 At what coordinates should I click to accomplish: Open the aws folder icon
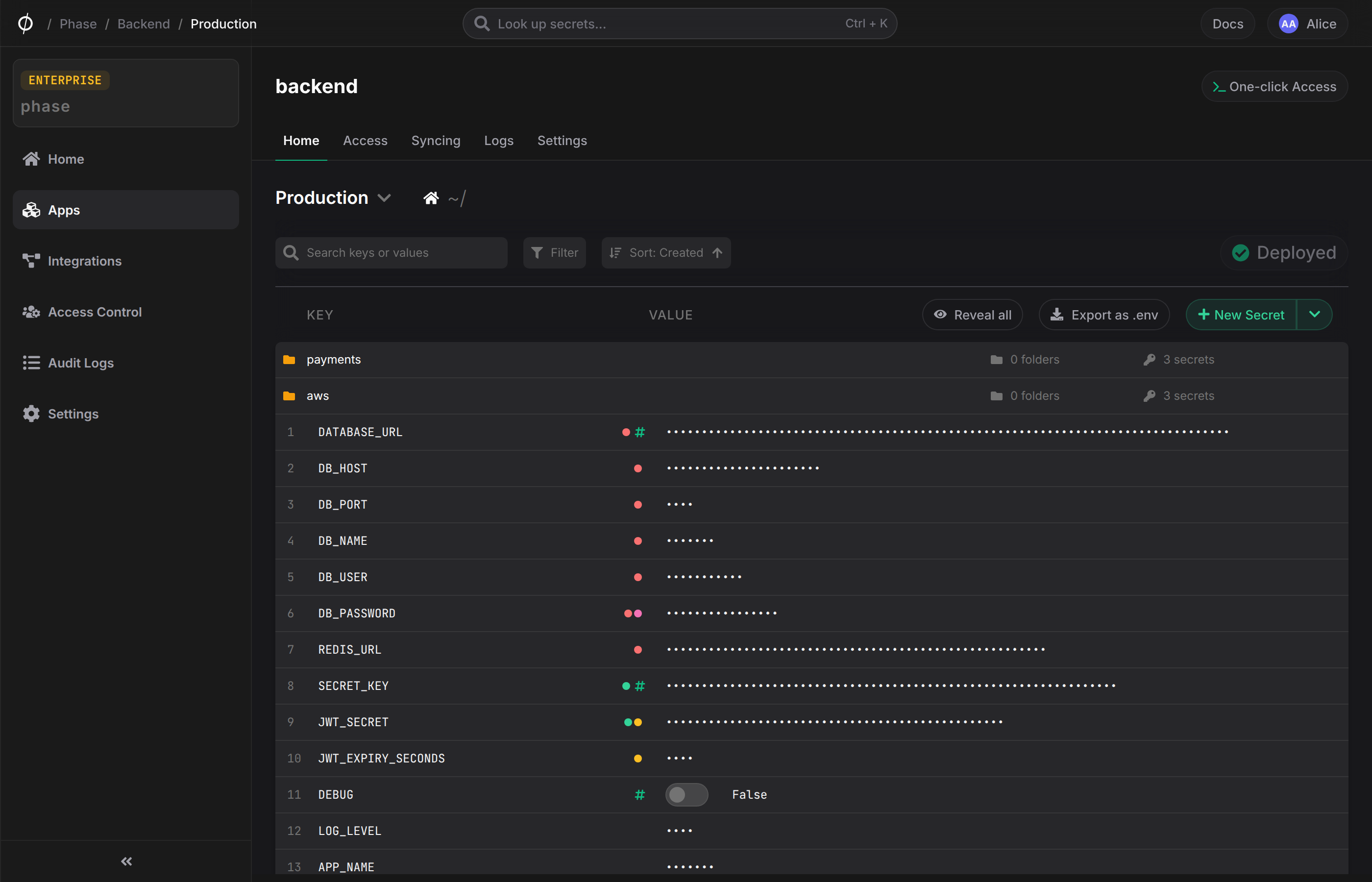coord(289,396)
